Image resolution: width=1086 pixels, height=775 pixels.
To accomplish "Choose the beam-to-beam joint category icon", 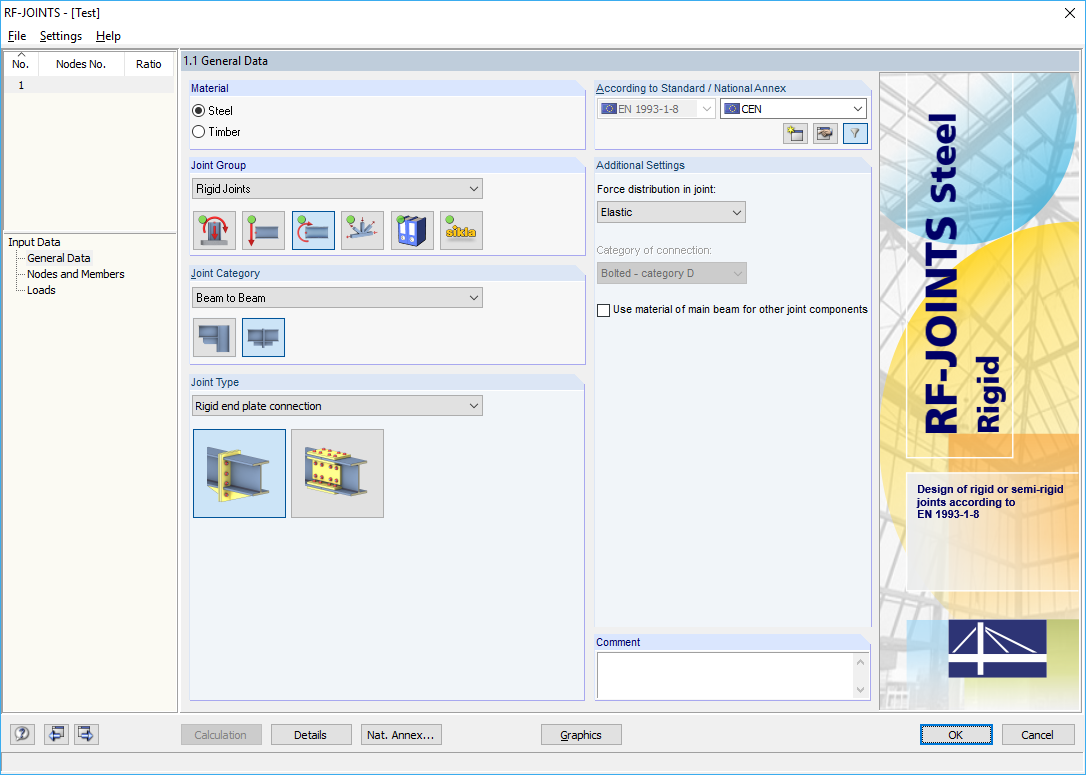I will click(x=264, y=338).
